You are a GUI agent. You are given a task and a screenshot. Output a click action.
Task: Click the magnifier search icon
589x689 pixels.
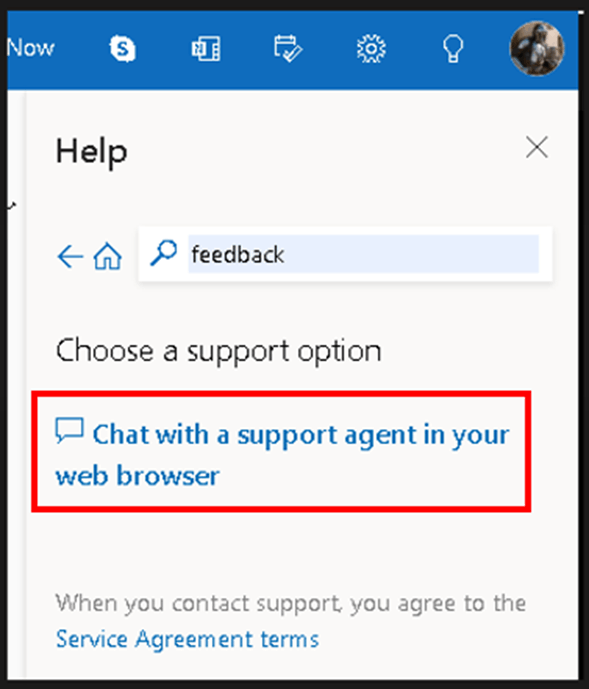pos(164,254)
